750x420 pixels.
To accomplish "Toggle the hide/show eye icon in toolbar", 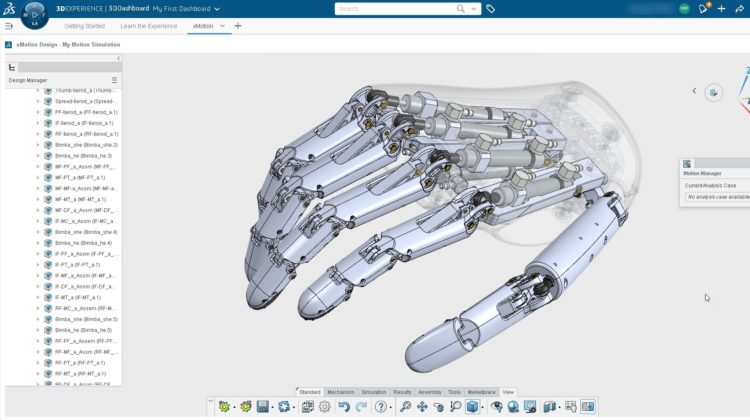I will pos(496,407).
